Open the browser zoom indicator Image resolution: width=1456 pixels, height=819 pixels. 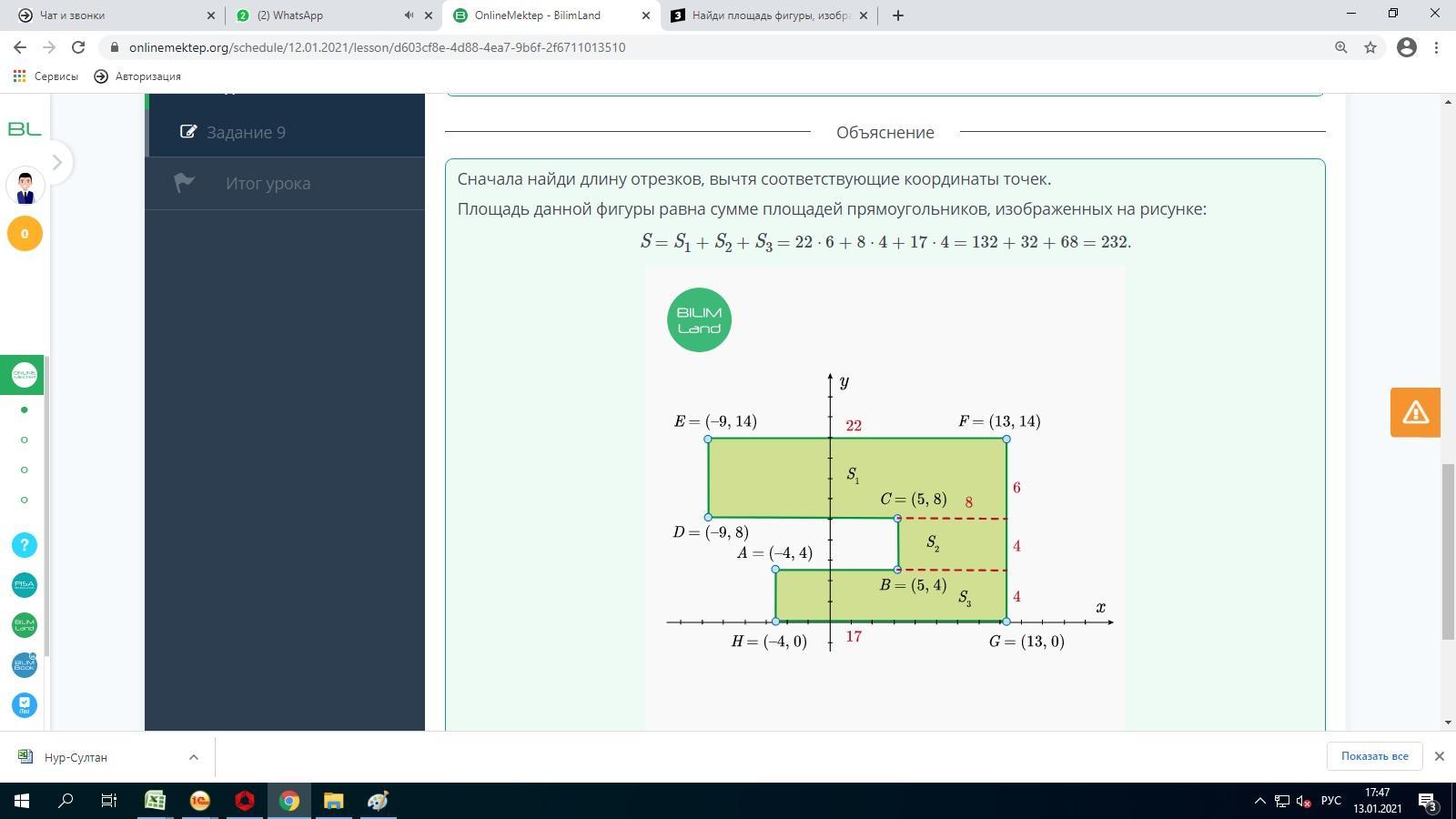click(x=1340, y=47)
